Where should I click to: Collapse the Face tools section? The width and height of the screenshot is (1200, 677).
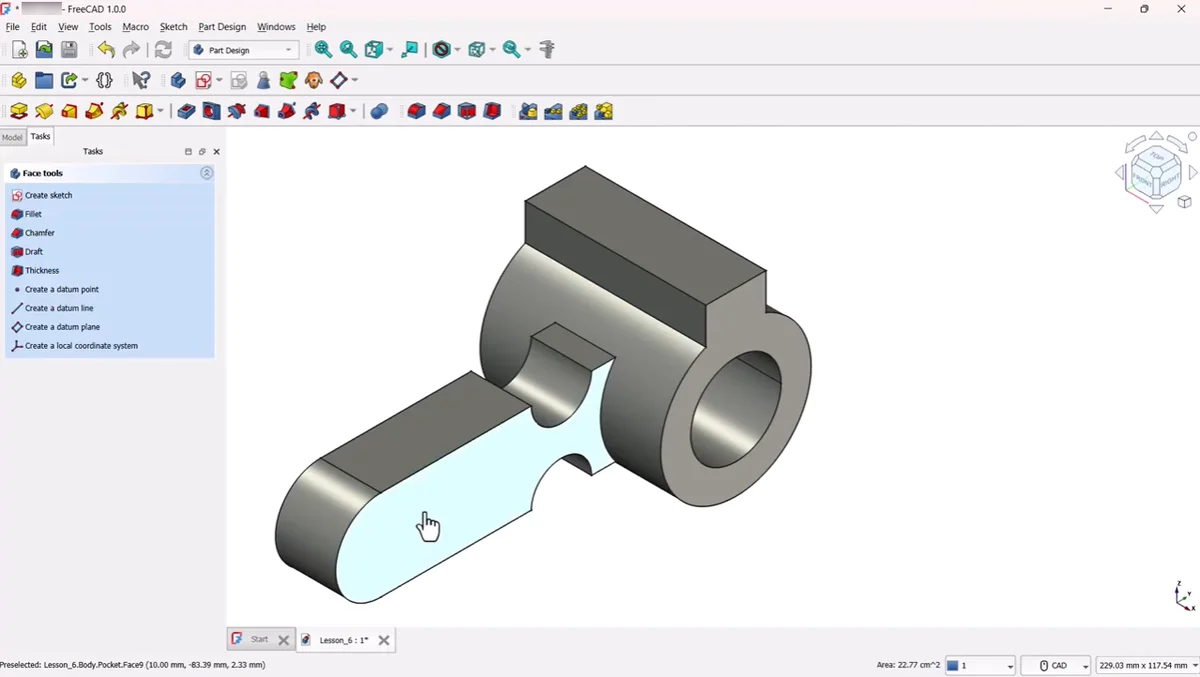point(206,173)
